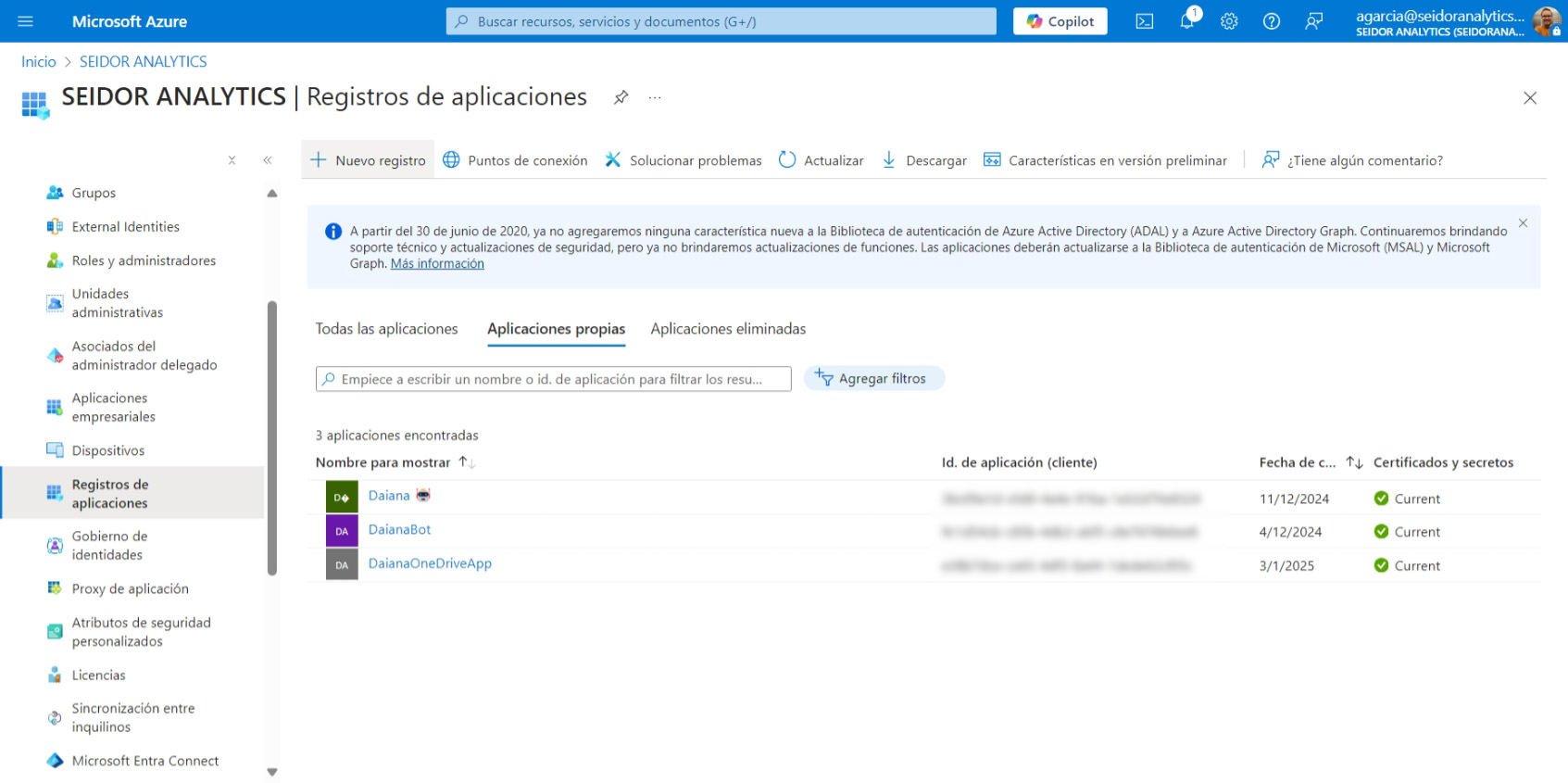Sort by Fecha de creación column
This screenshot has width=1568, height=783.
pyautogui.click(x=1354, y=462)
